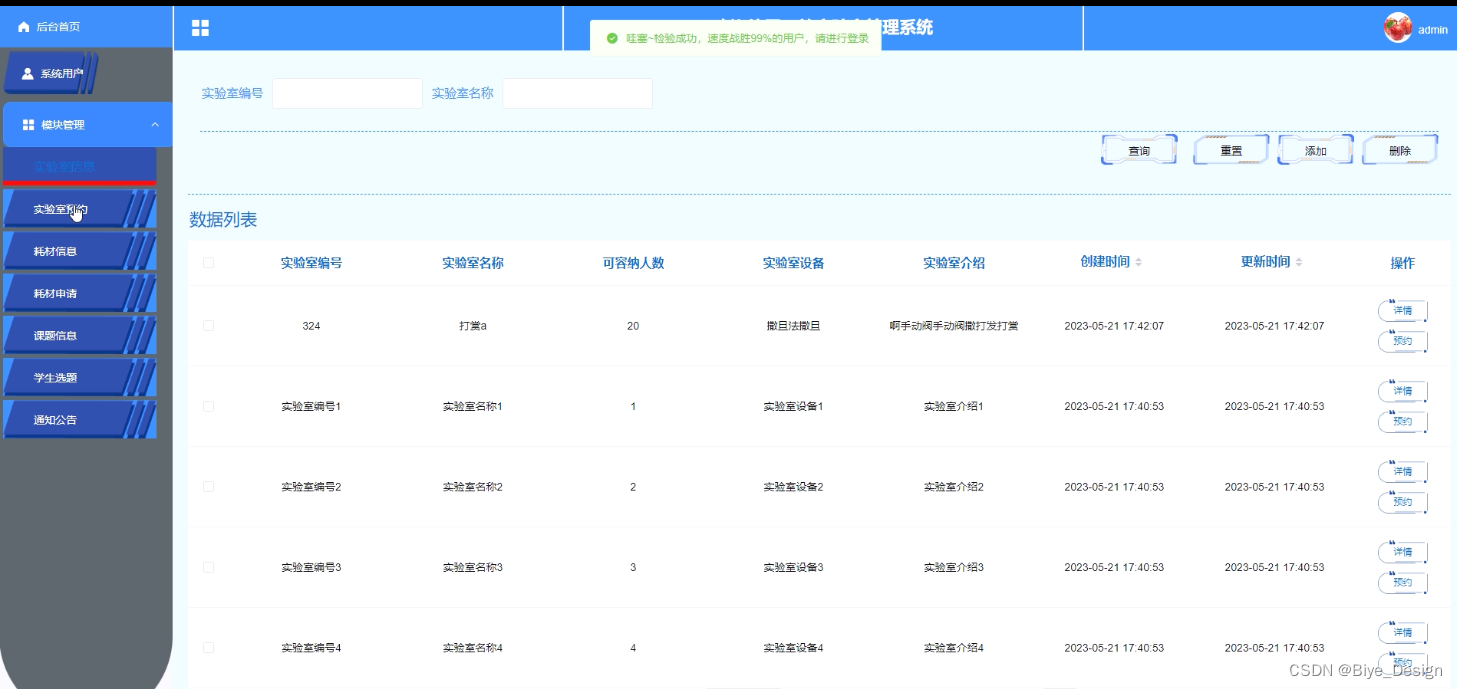Select 学生选题 in sidebar

tap(80, 378)
